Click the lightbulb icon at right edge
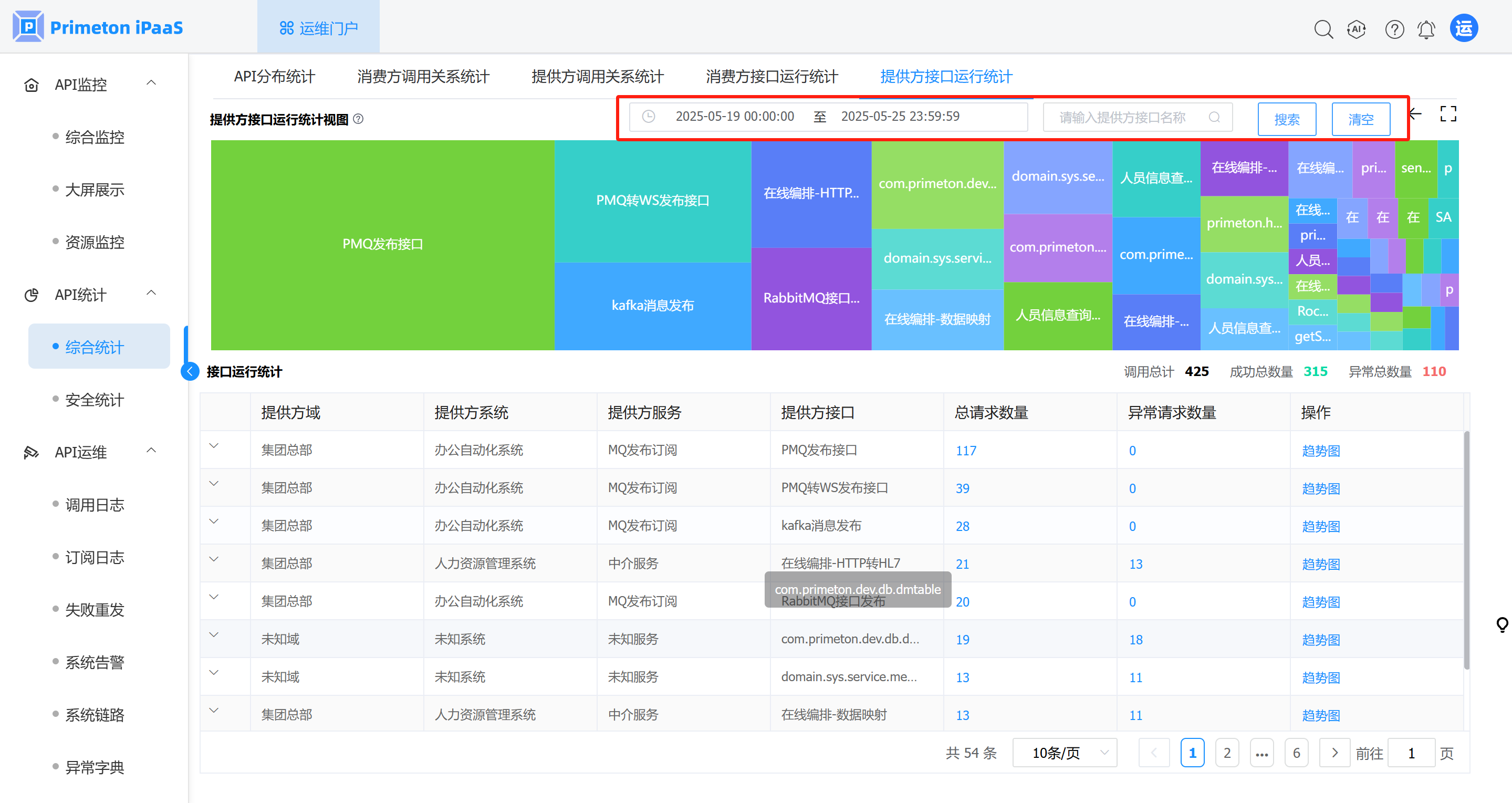 point(1501,624)
